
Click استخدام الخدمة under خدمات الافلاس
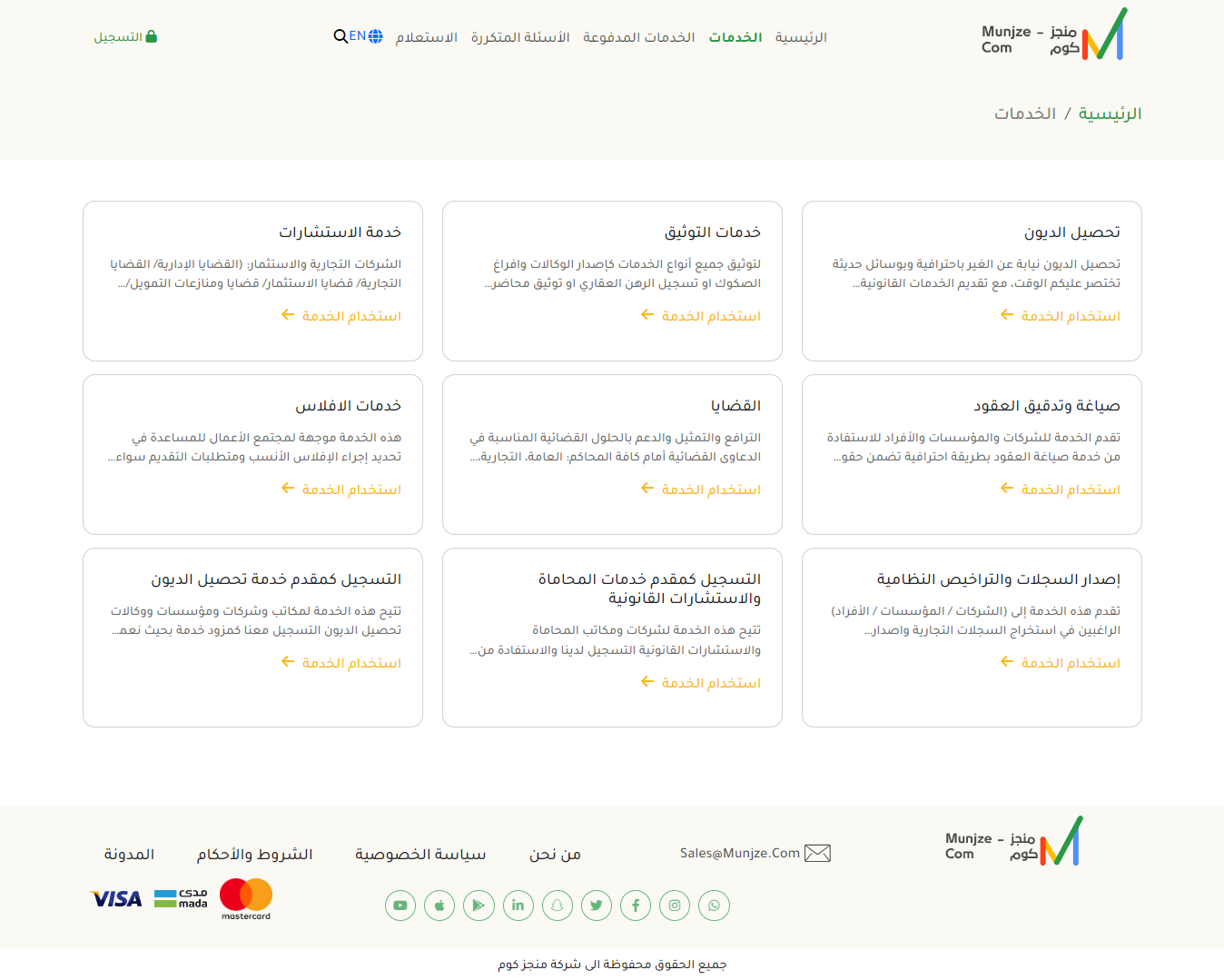[x=341, y=490]
